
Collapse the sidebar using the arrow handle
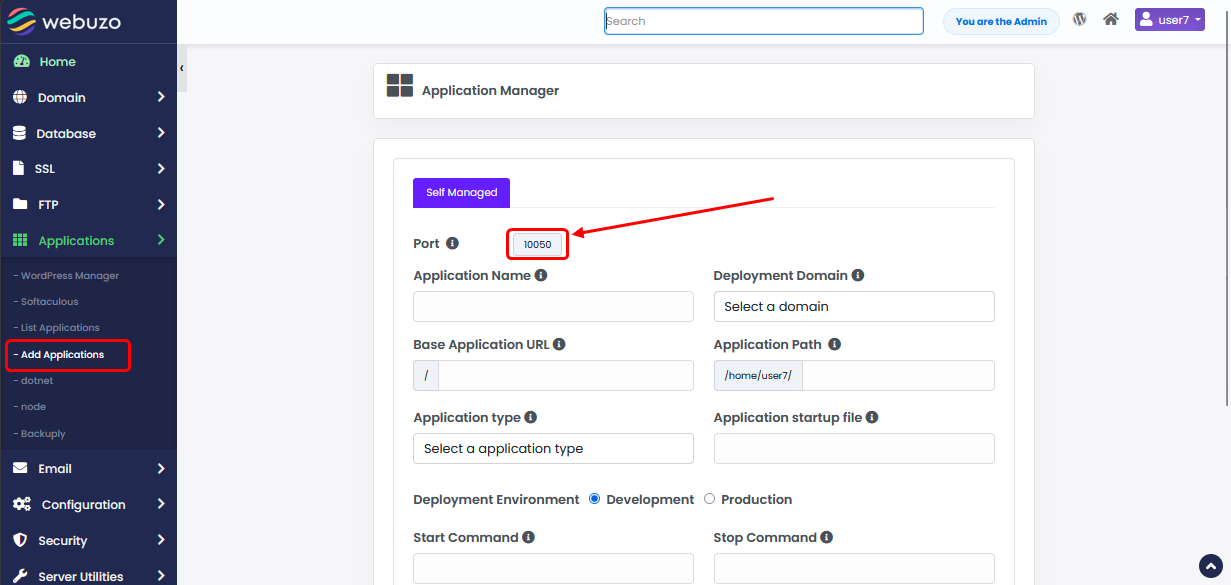tap(181, 68)
